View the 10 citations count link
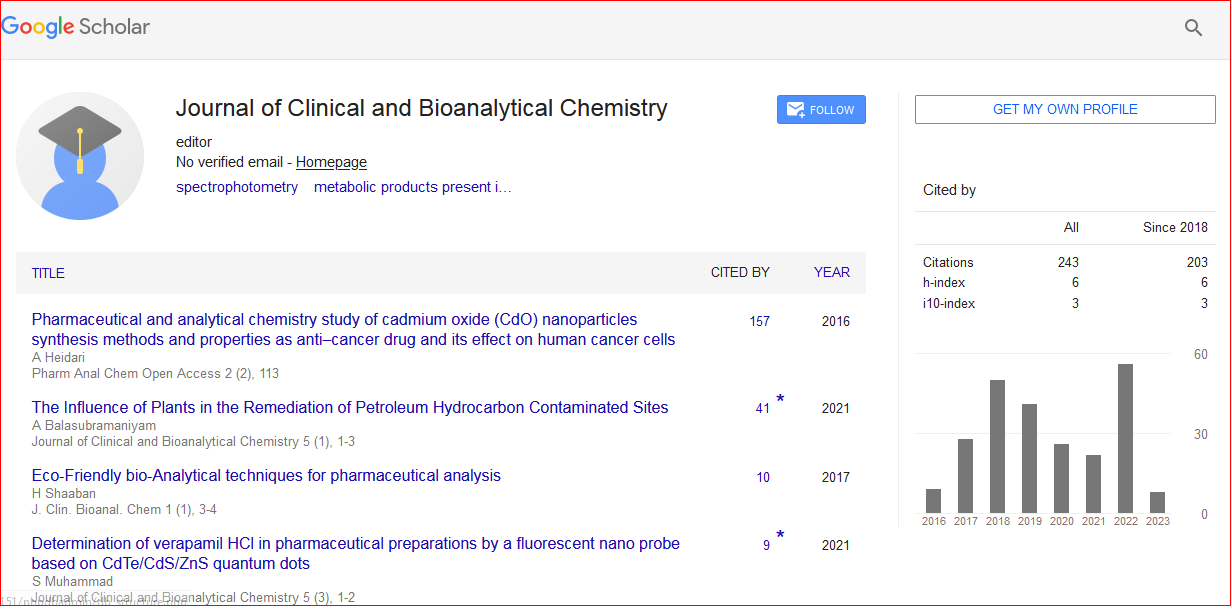This screenshot has width=1231, height=606. coord(763,477)
